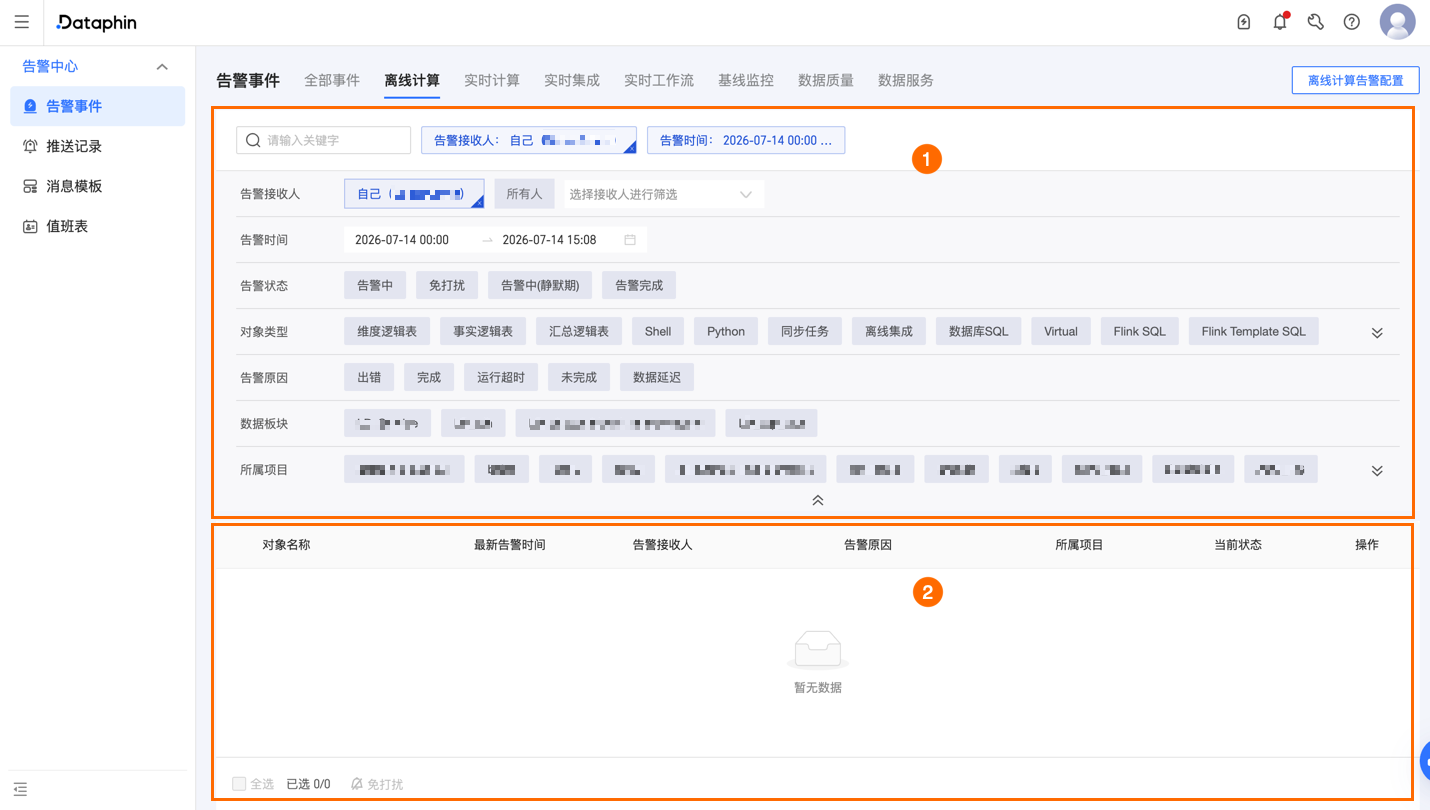Click the Dataphin logo
Image resolution: width=1430 pixels, height=810 pixels.
coord(97,22)
